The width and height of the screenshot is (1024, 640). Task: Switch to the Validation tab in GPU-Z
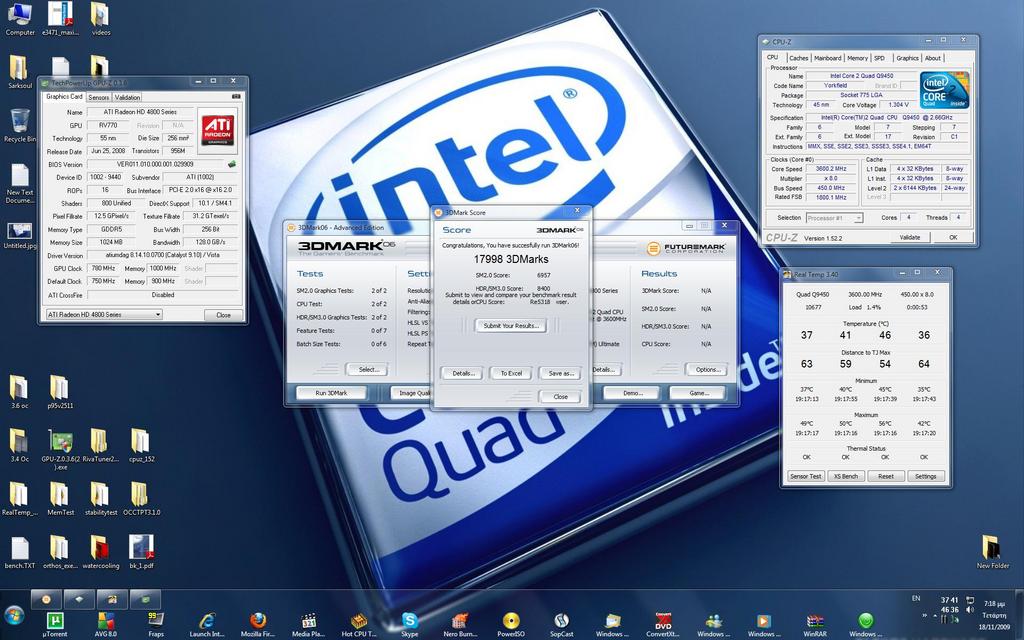[127, 97]
